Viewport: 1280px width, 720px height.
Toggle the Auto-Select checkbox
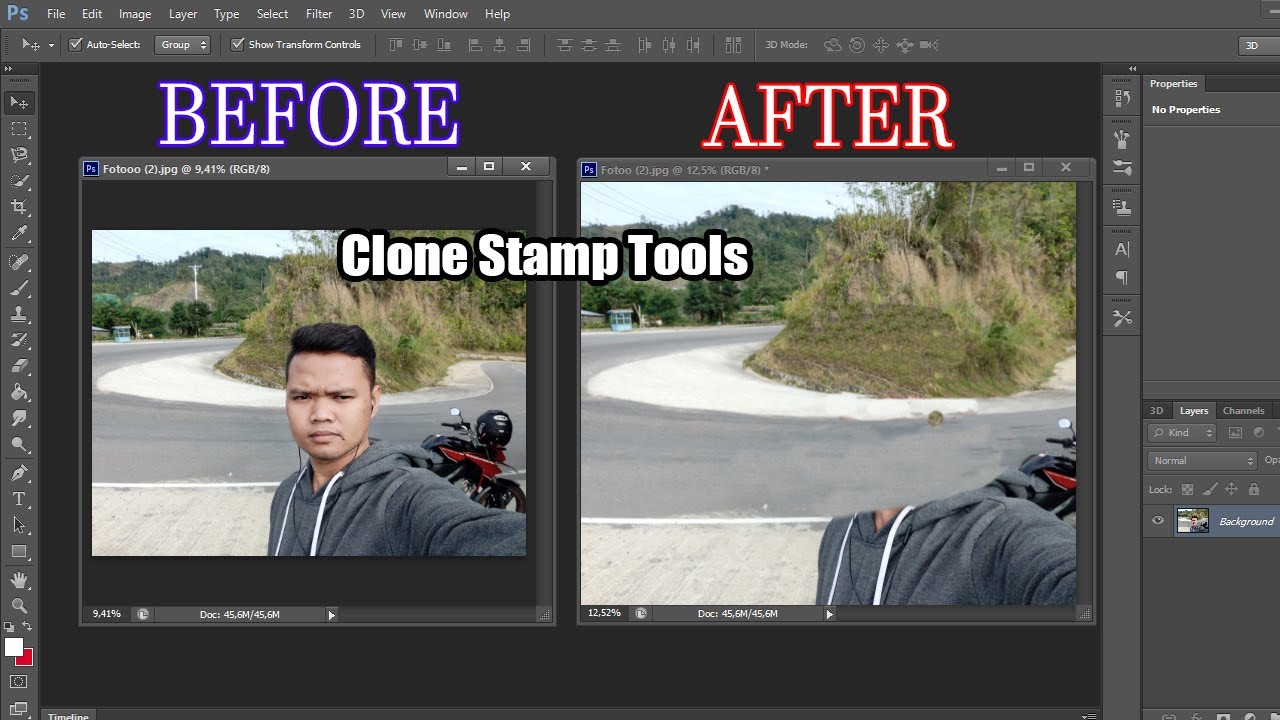[75, 45]
